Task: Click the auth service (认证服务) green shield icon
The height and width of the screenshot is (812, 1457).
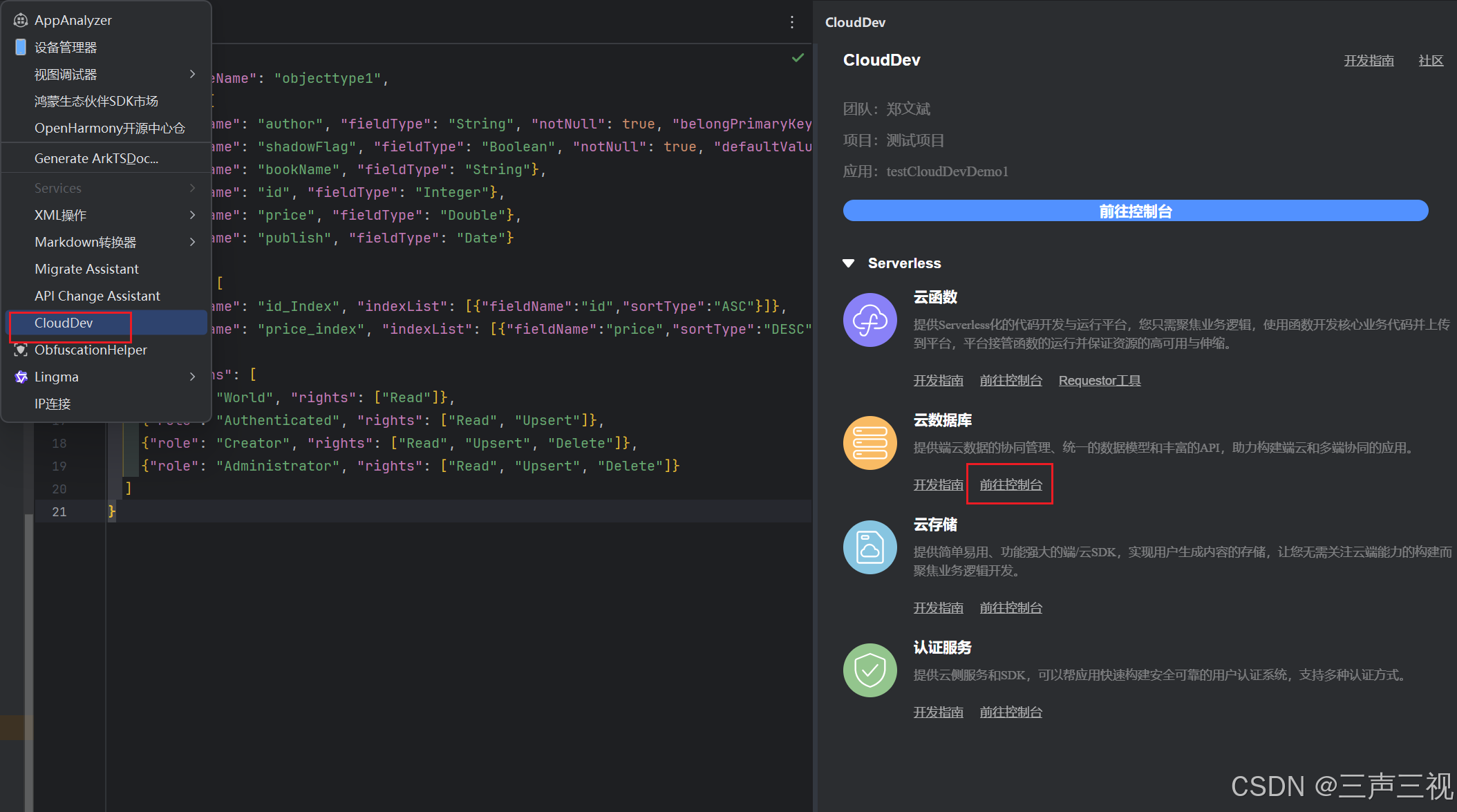Action: 869,670
